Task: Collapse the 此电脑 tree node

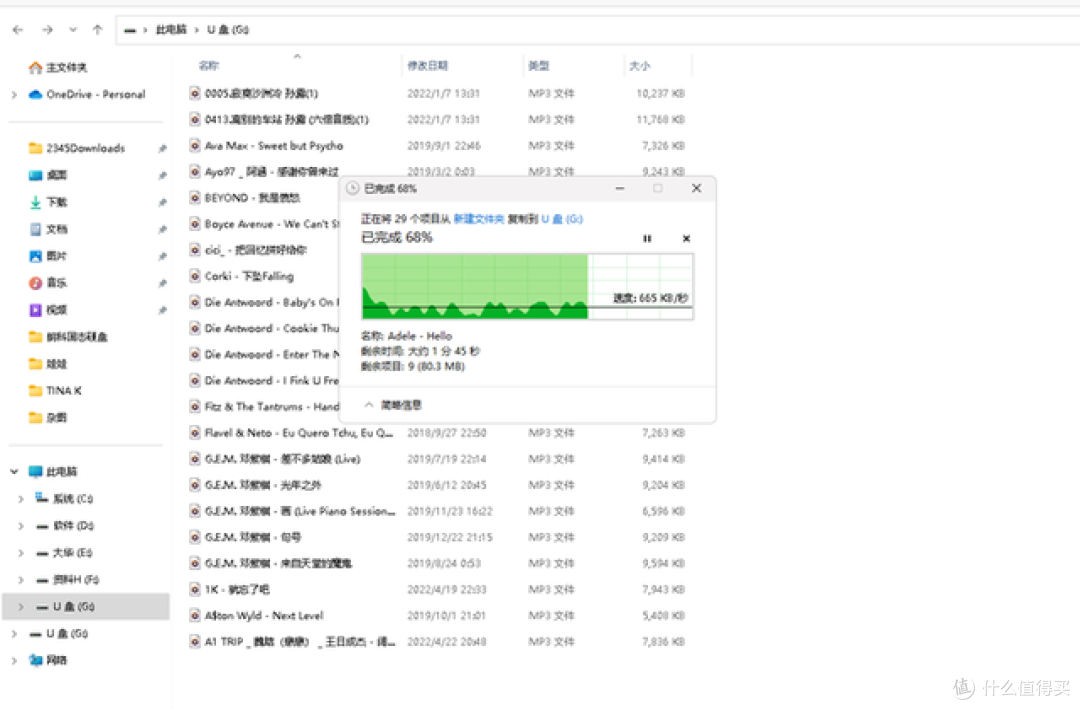Action: (14, 472)
